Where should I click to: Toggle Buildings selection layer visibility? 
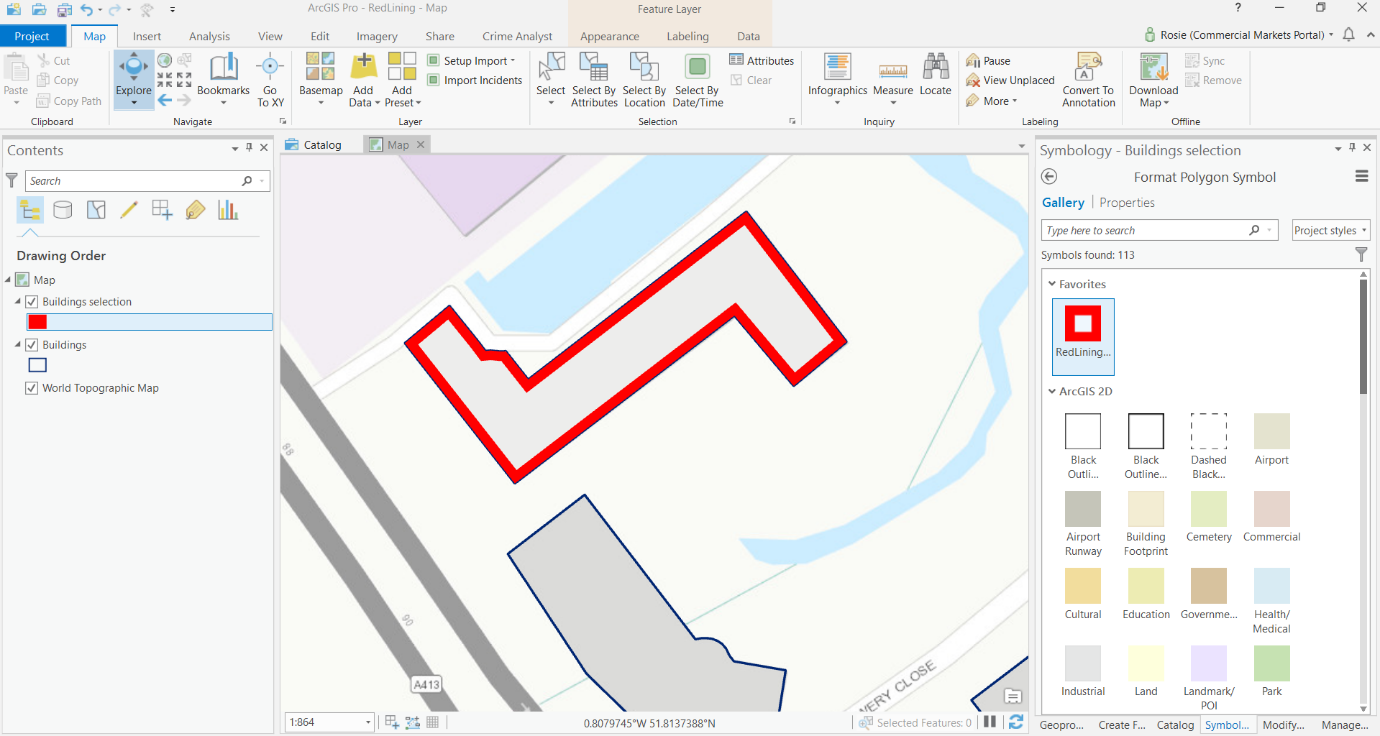coord(32,302)
